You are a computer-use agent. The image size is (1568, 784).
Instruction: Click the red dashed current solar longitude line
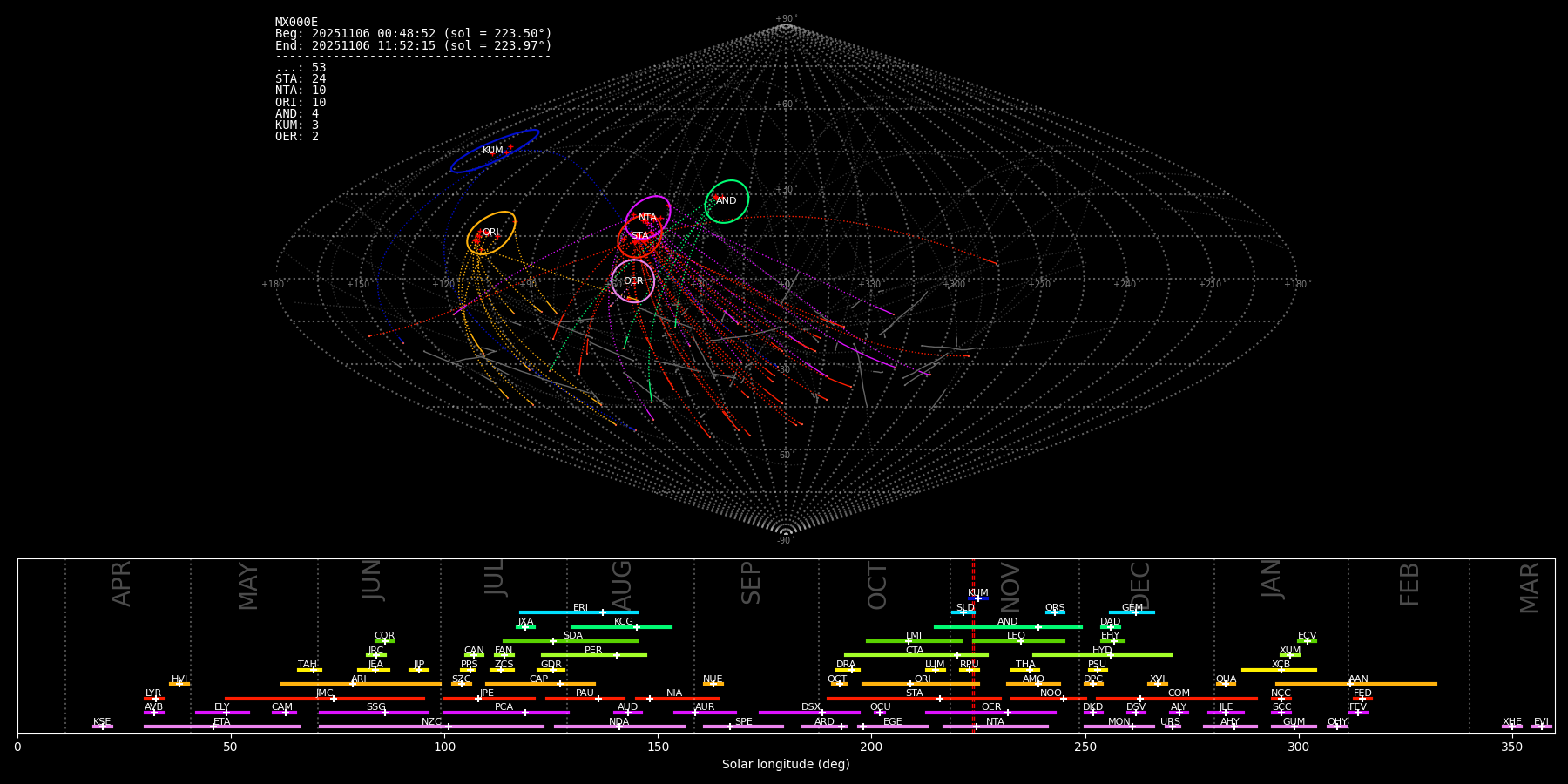973,645
